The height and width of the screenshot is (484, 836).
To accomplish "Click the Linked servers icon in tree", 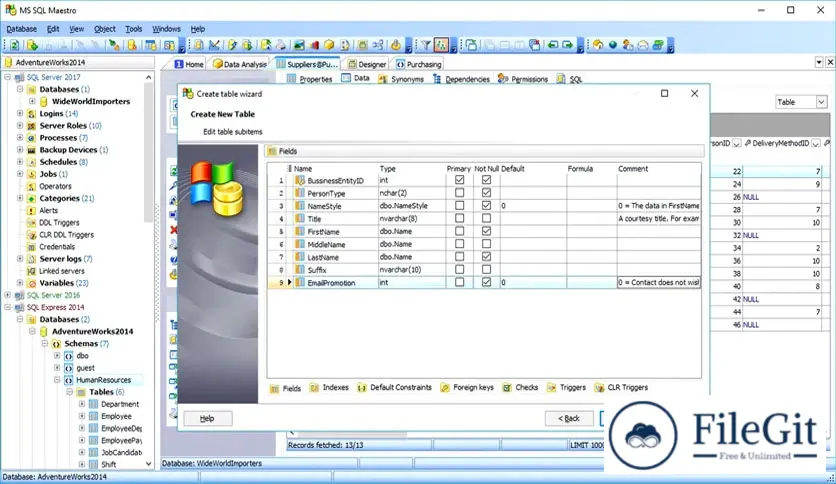I will (x=31, y=271).
